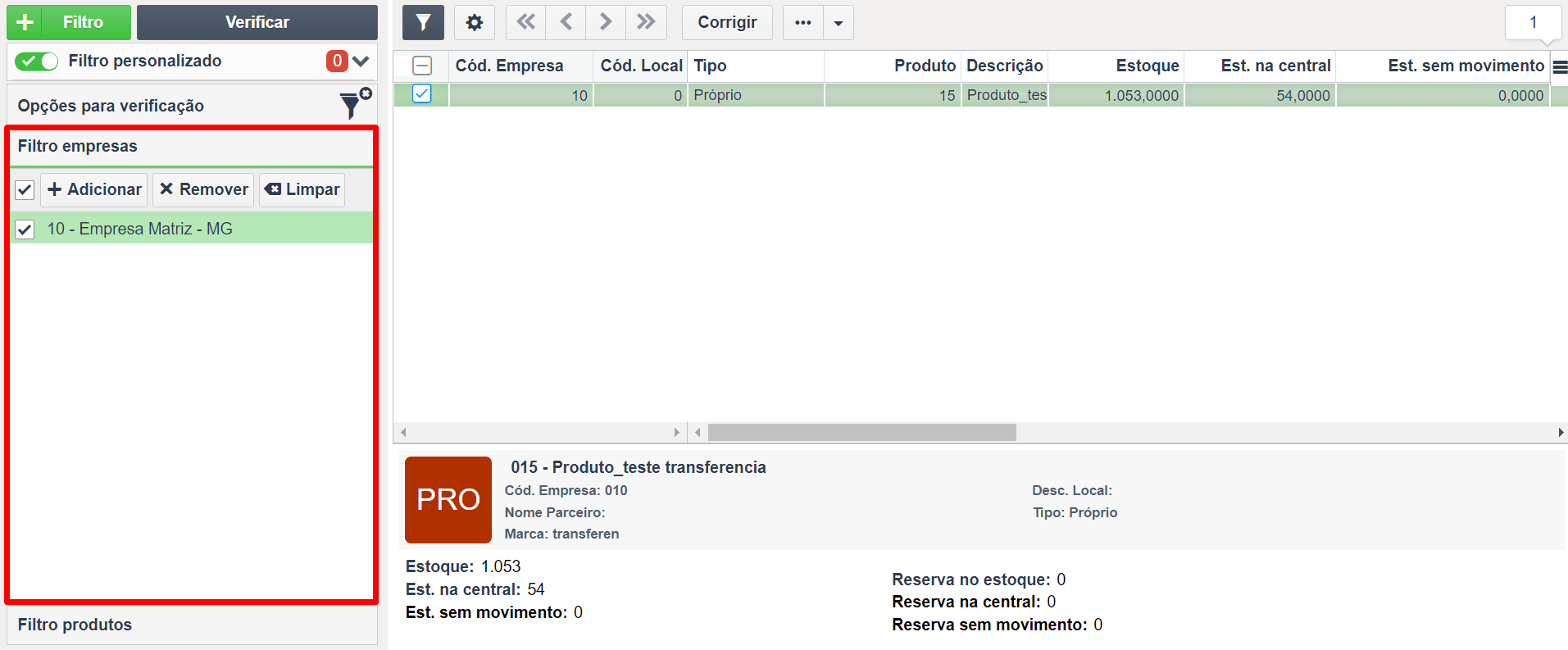Sort by Cód. Empresa column header
The width and height of the screenshot is (1568, 650).
click(x=520, y=66)
